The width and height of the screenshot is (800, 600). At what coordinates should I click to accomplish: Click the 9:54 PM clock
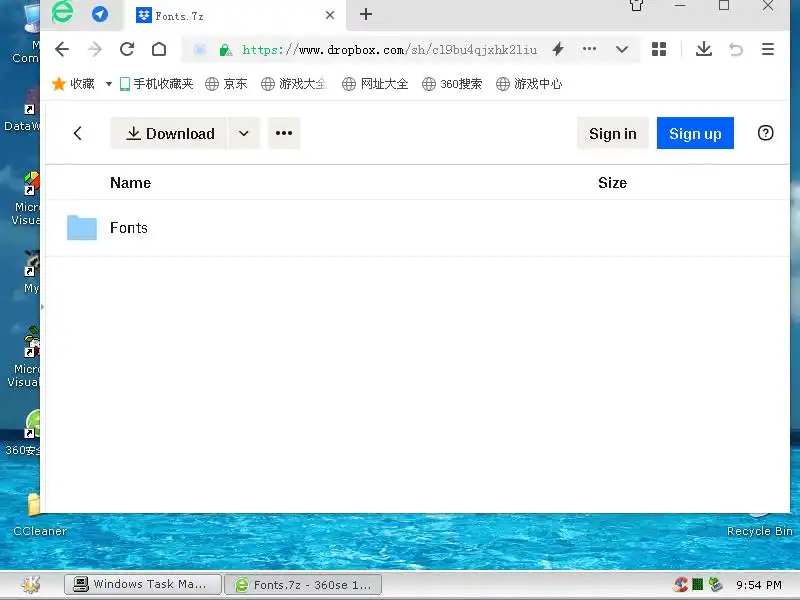(759, 585)
